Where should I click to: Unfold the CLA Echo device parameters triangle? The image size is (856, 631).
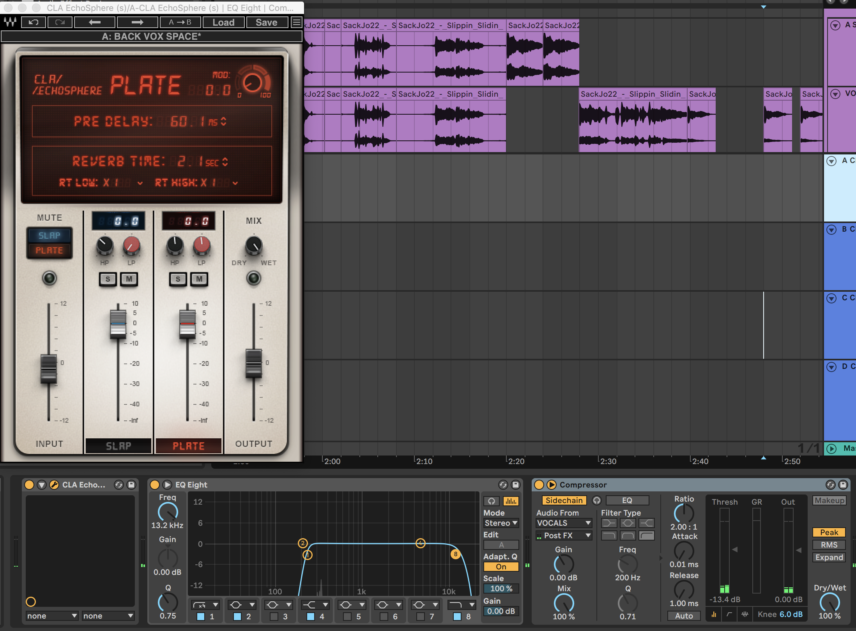(x=41, y=485)
